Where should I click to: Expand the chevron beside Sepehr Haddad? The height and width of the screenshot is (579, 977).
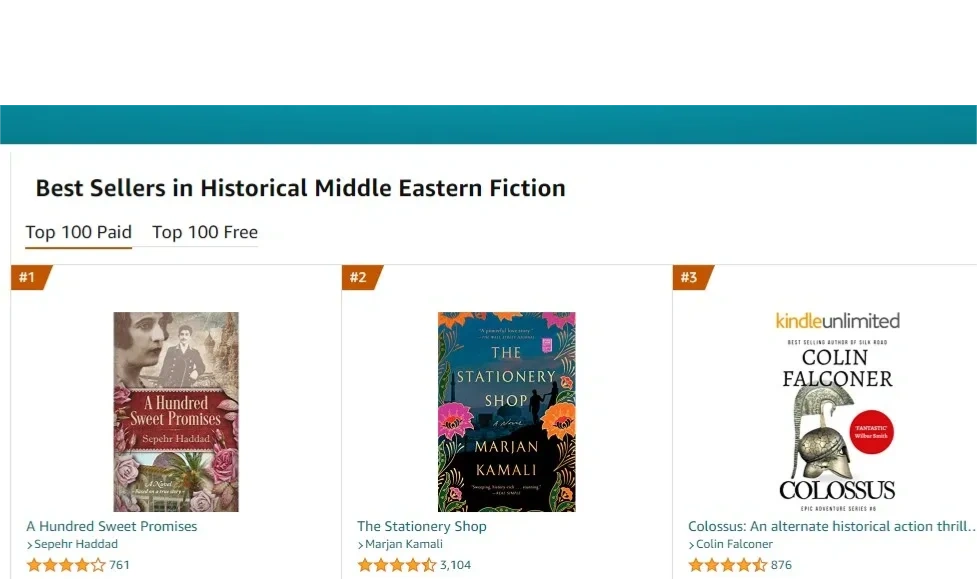click(x=30, y=545)
